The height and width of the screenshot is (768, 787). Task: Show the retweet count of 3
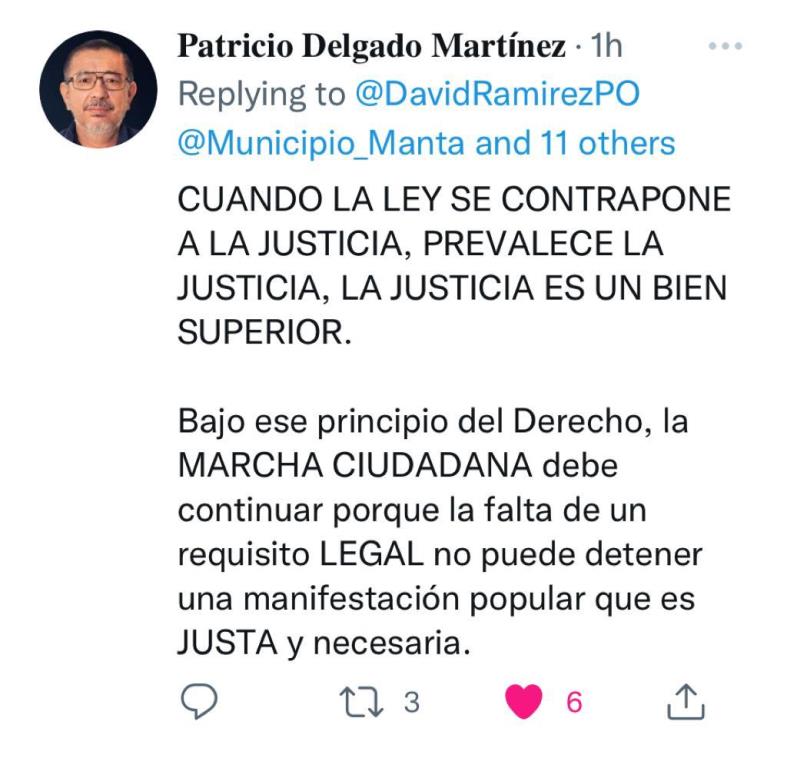(x=412, y=701)
